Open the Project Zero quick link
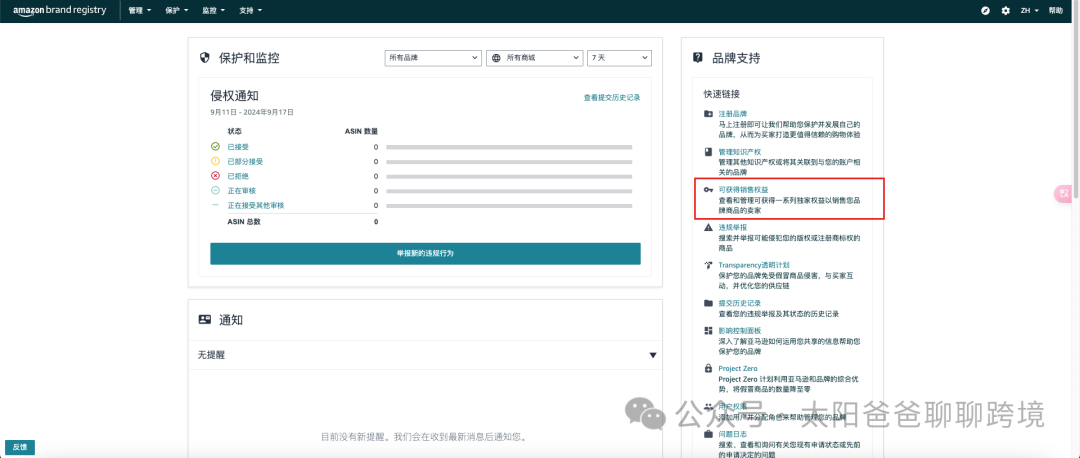The width and height of the screenshot is (1080, 458). (x=738, y=369)
